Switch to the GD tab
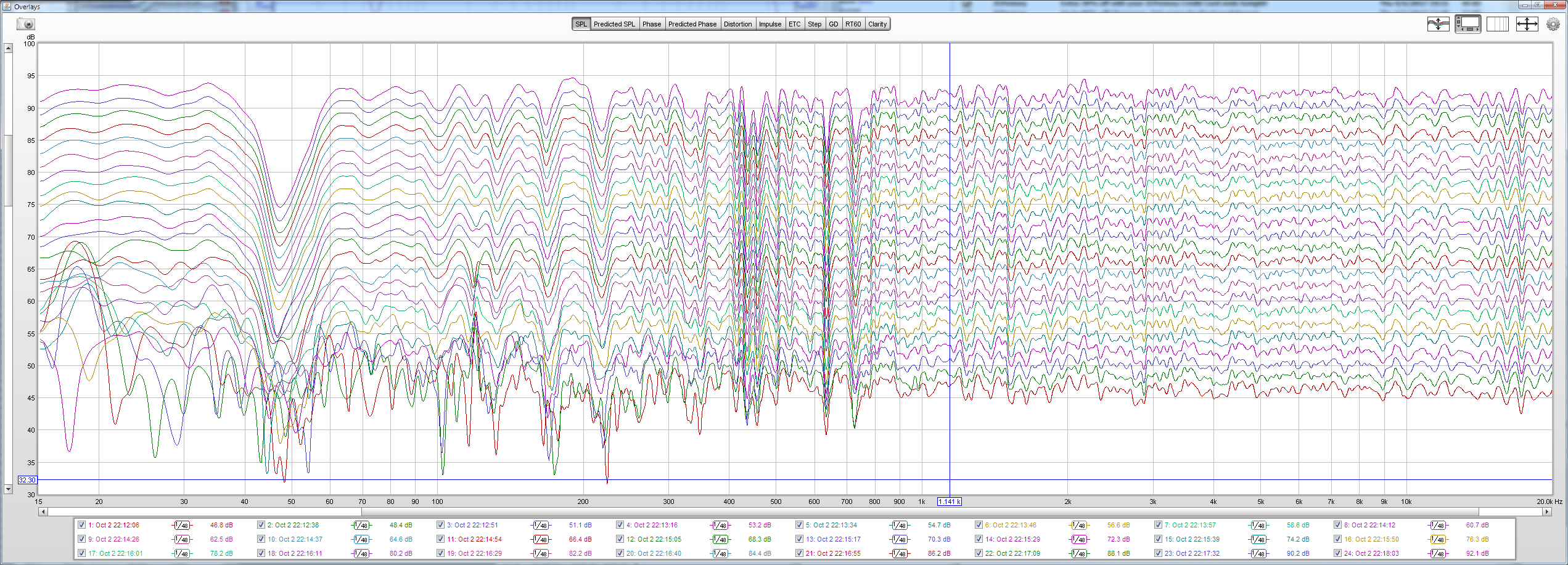Image resolution: width=1568 pixels, height=565 pixels. tap(834, 24)
